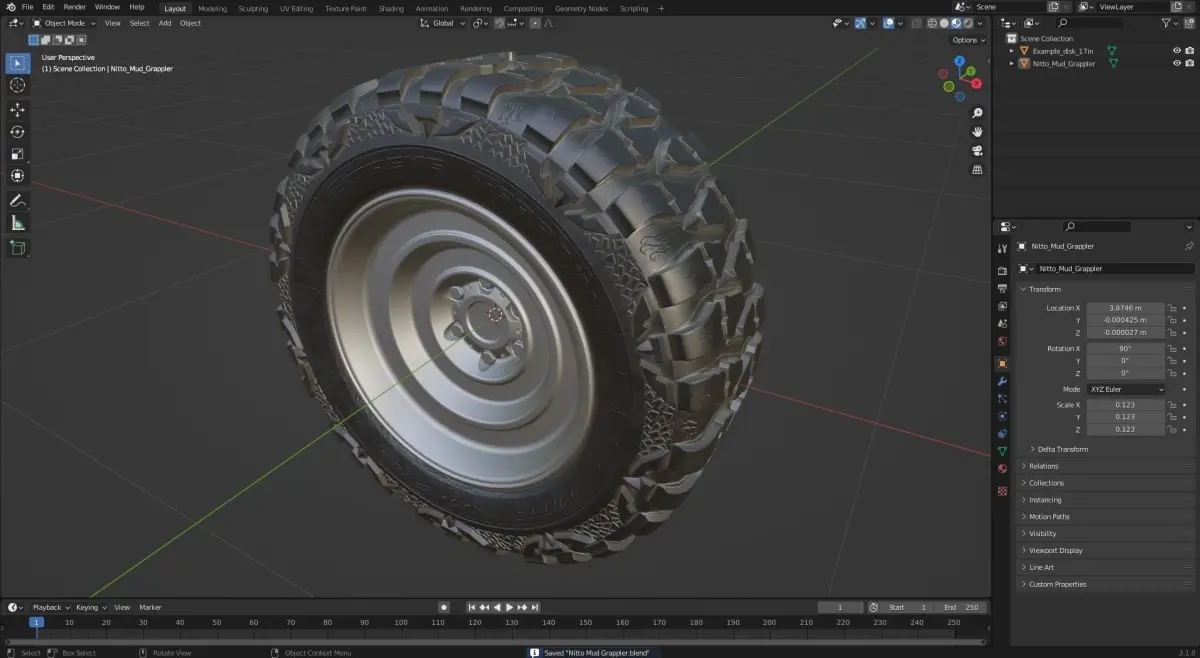Toggle lock for Scale X
Image resolution: width=1200 pixels, height=658 pixels.
[1174, 405]
